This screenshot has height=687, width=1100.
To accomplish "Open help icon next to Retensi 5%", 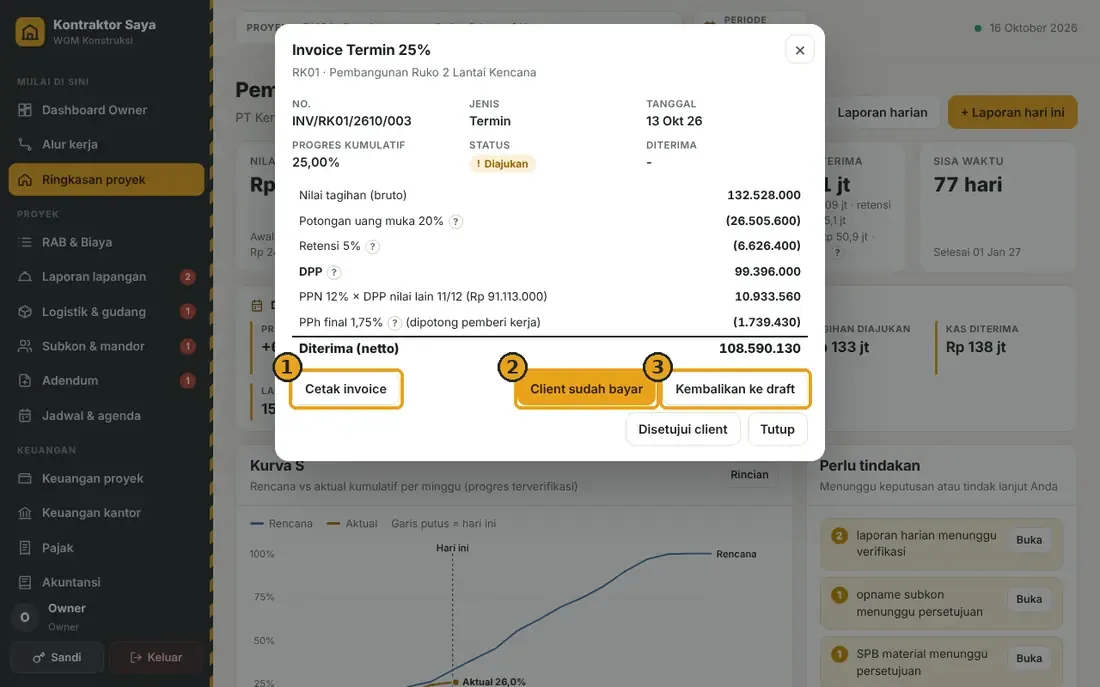I will (x=373, y=246).
